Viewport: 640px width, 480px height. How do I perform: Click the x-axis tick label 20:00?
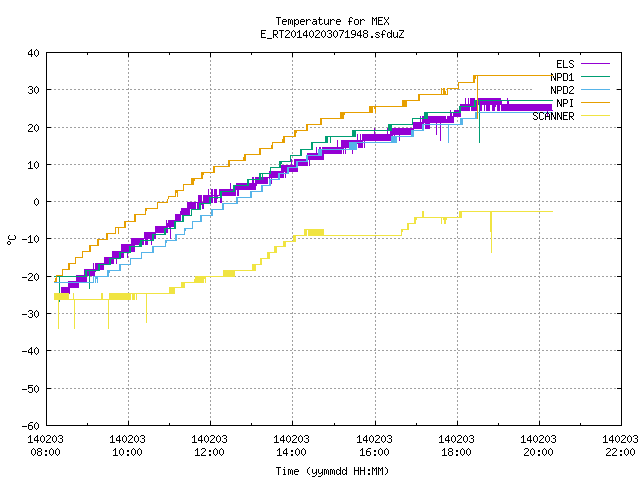coord(538,452)
